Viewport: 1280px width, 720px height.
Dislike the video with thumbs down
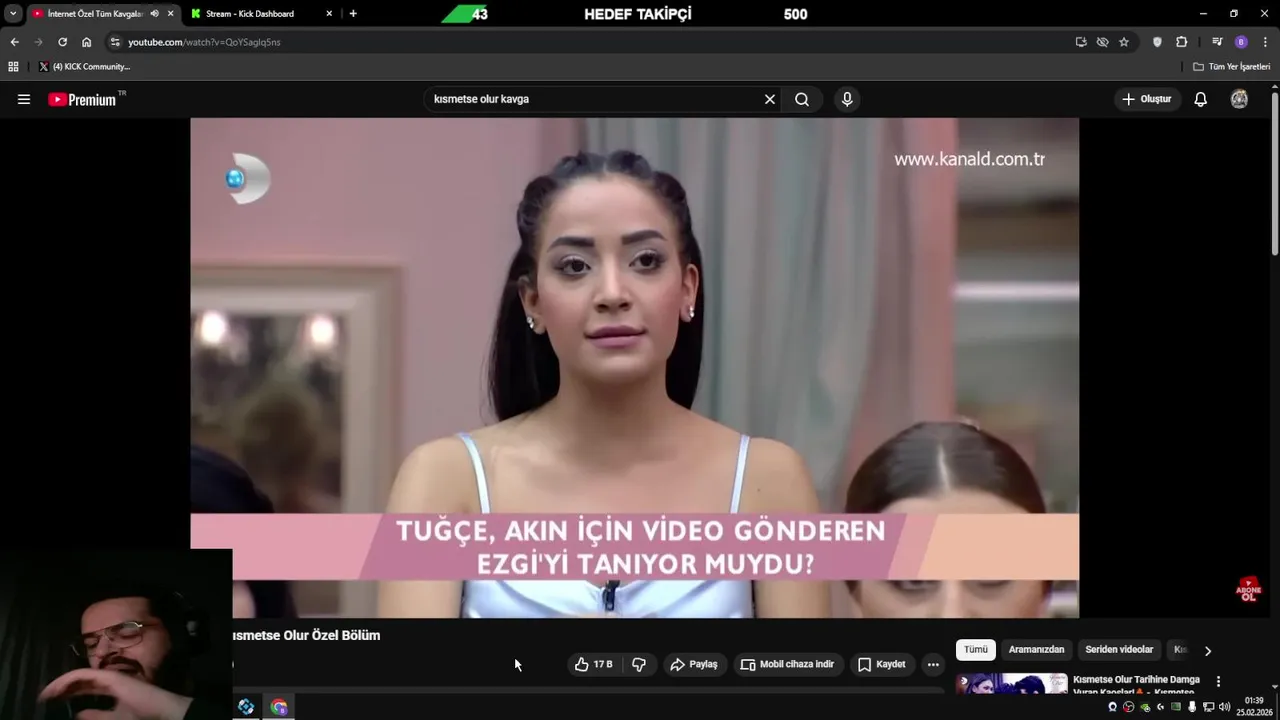point(639,664)
